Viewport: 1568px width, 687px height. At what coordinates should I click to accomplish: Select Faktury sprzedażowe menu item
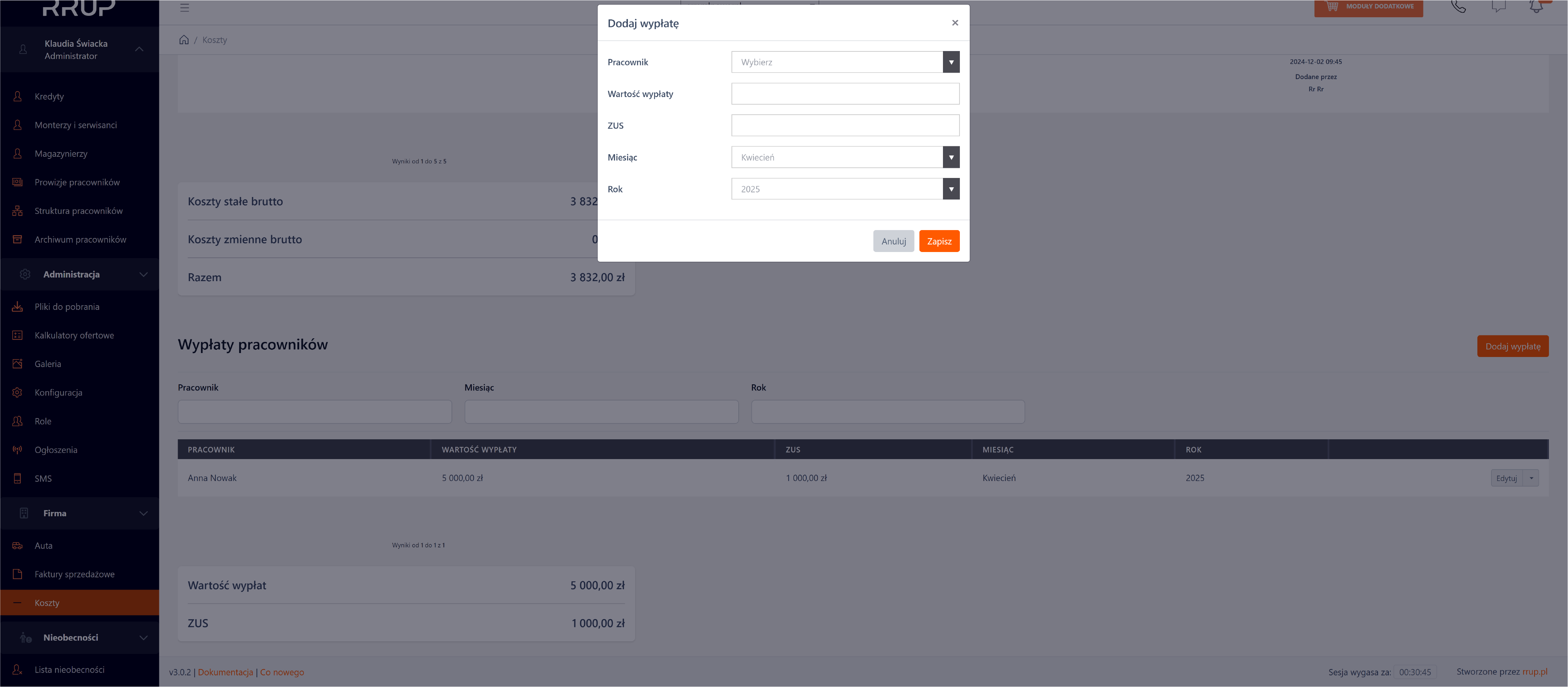74,574
